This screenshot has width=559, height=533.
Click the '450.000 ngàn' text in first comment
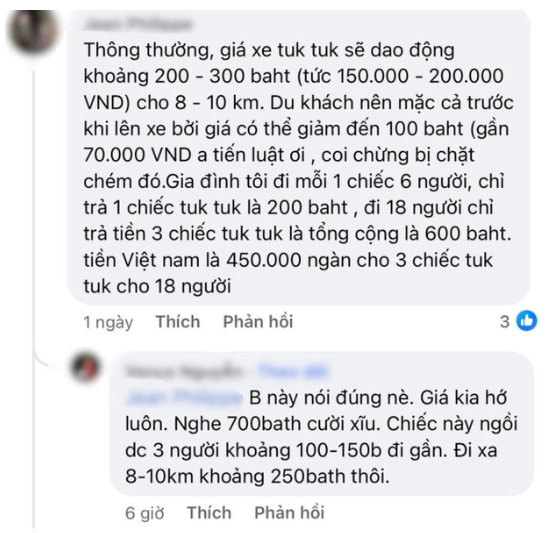click(264, 261)
